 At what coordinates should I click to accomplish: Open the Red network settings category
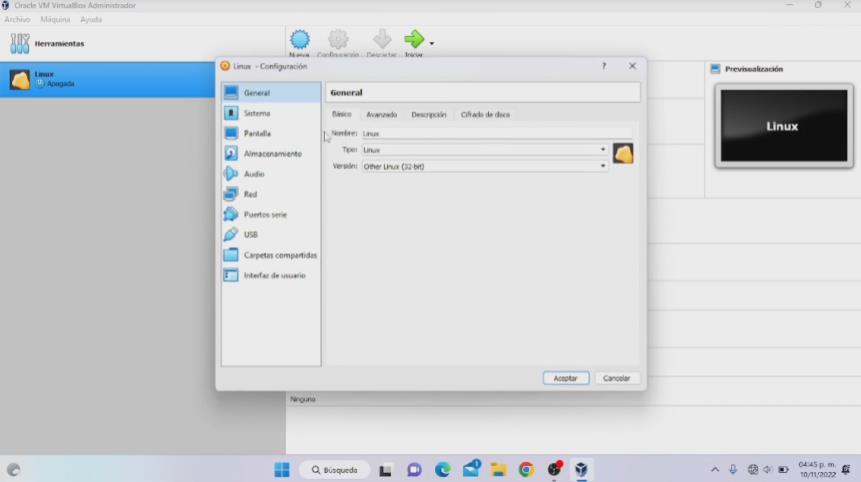click(x=271, y=194)
